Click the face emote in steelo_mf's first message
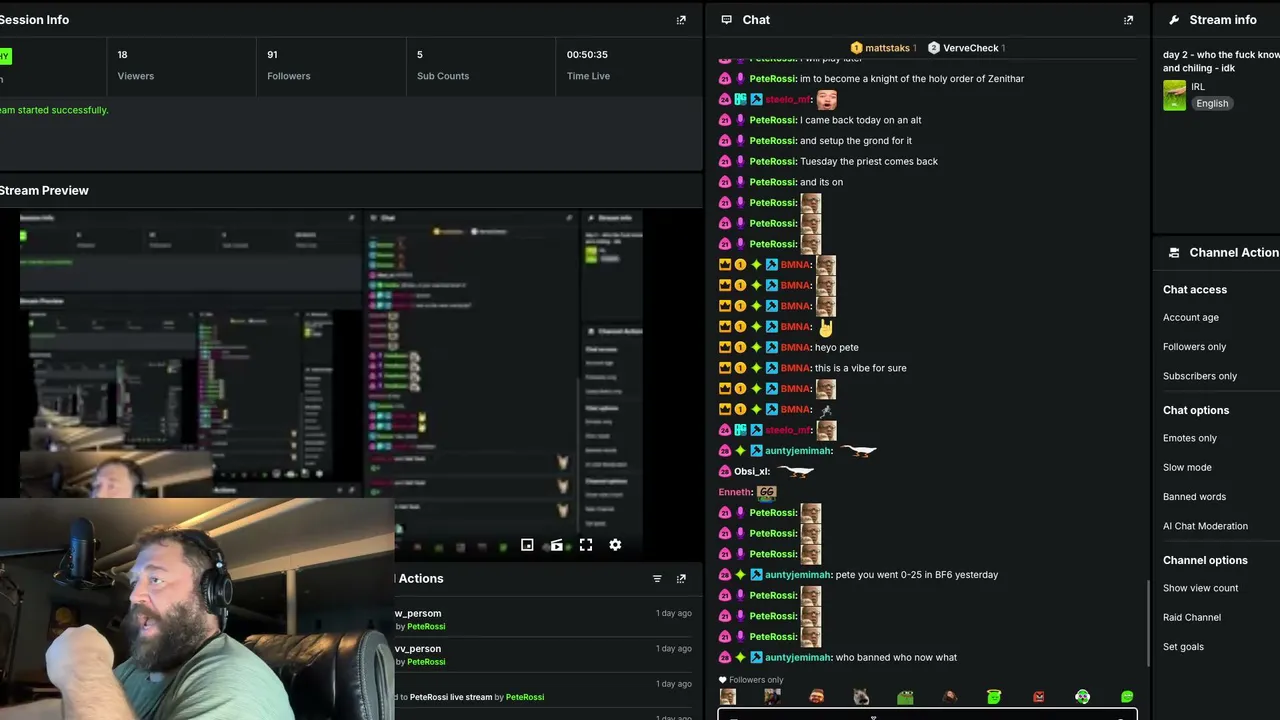 tap(826, 99)
